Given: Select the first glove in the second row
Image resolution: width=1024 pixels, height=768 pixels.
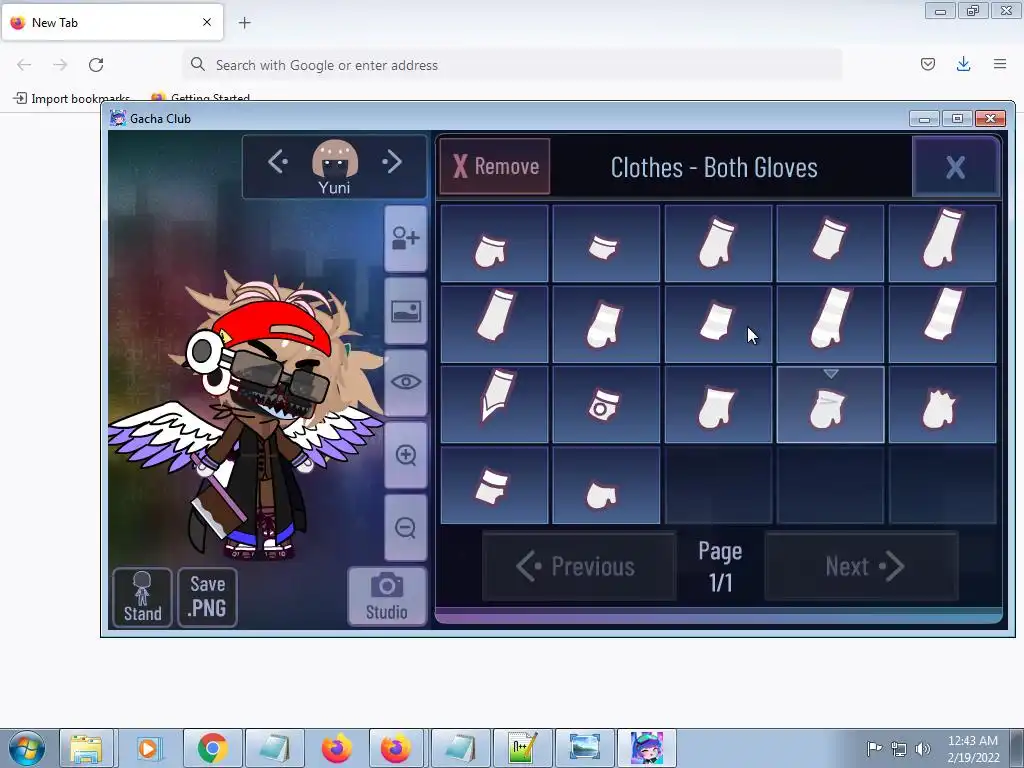Looking at the screenshot, I should [x=494, y=324].
